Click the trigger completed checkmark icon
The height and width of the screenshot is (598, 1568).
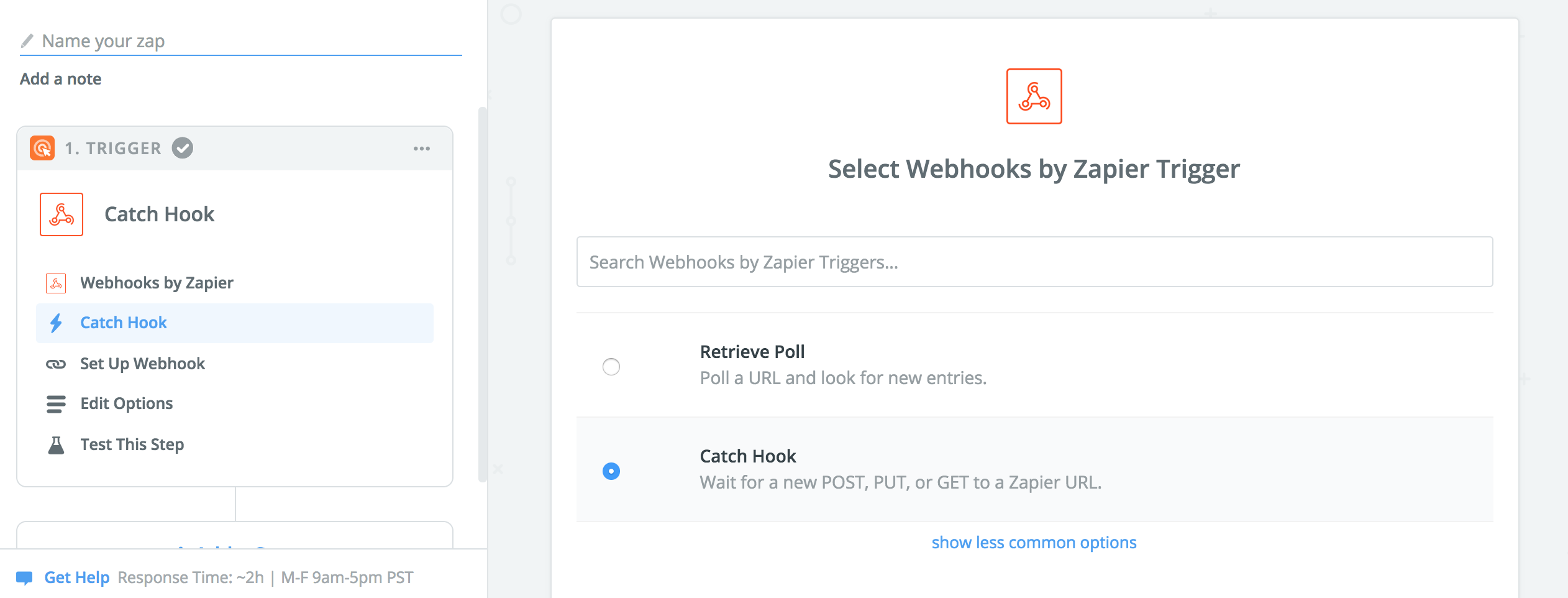tap(183, 148)
